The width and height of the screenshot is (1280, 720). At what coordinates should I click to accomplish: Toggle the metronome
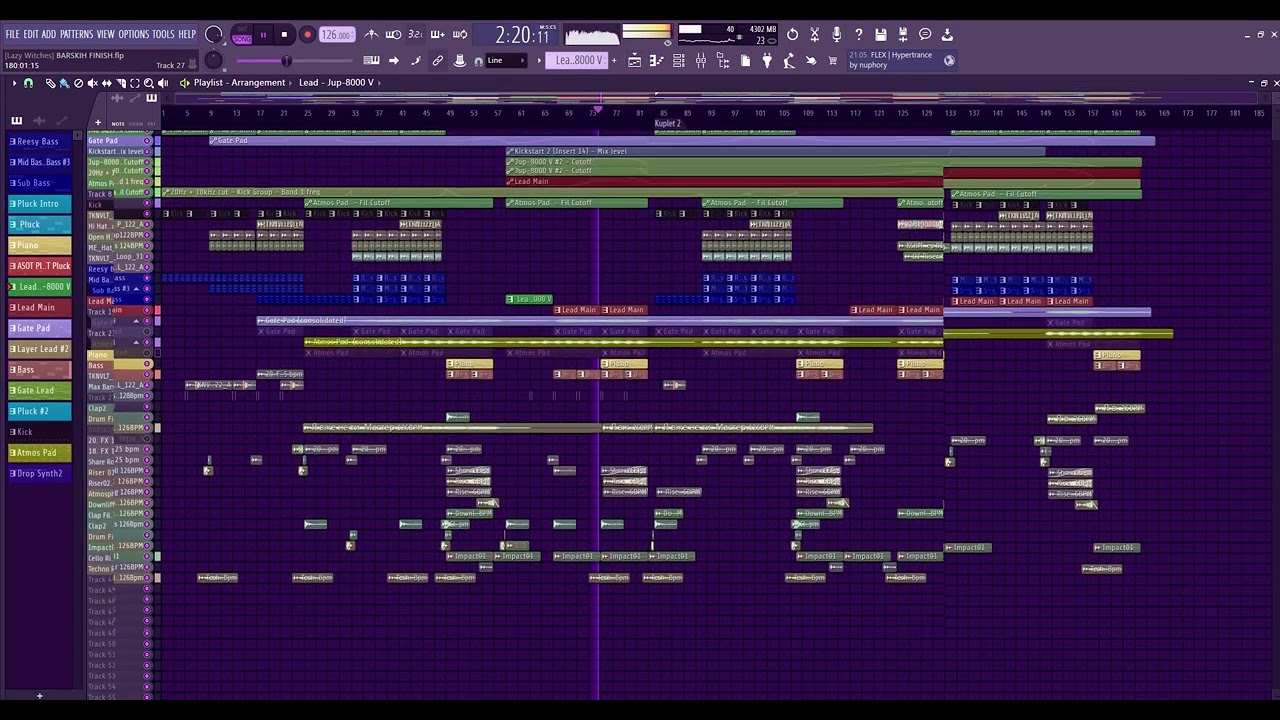(371, 35)
